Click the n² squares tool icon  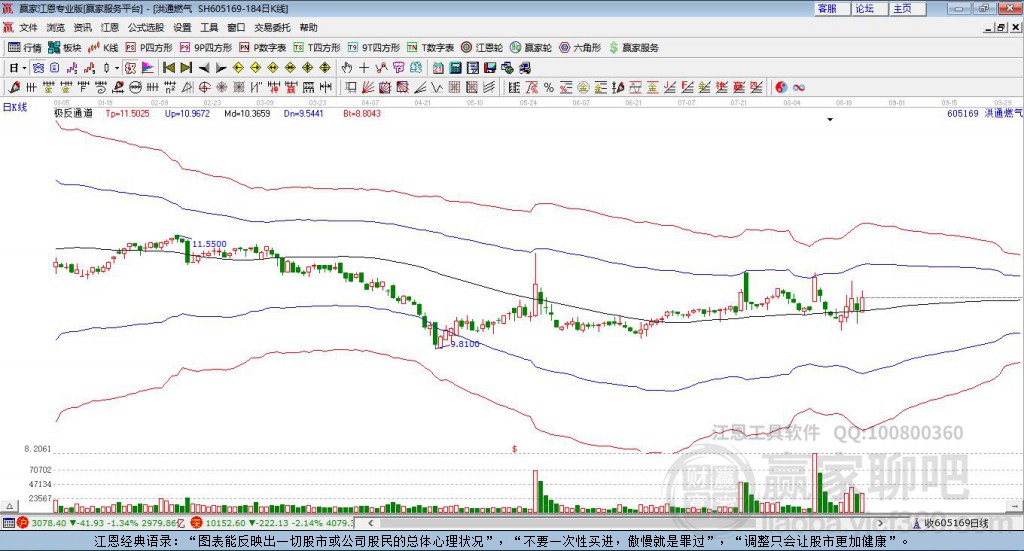pyautogui.click(x=170, y=87)
